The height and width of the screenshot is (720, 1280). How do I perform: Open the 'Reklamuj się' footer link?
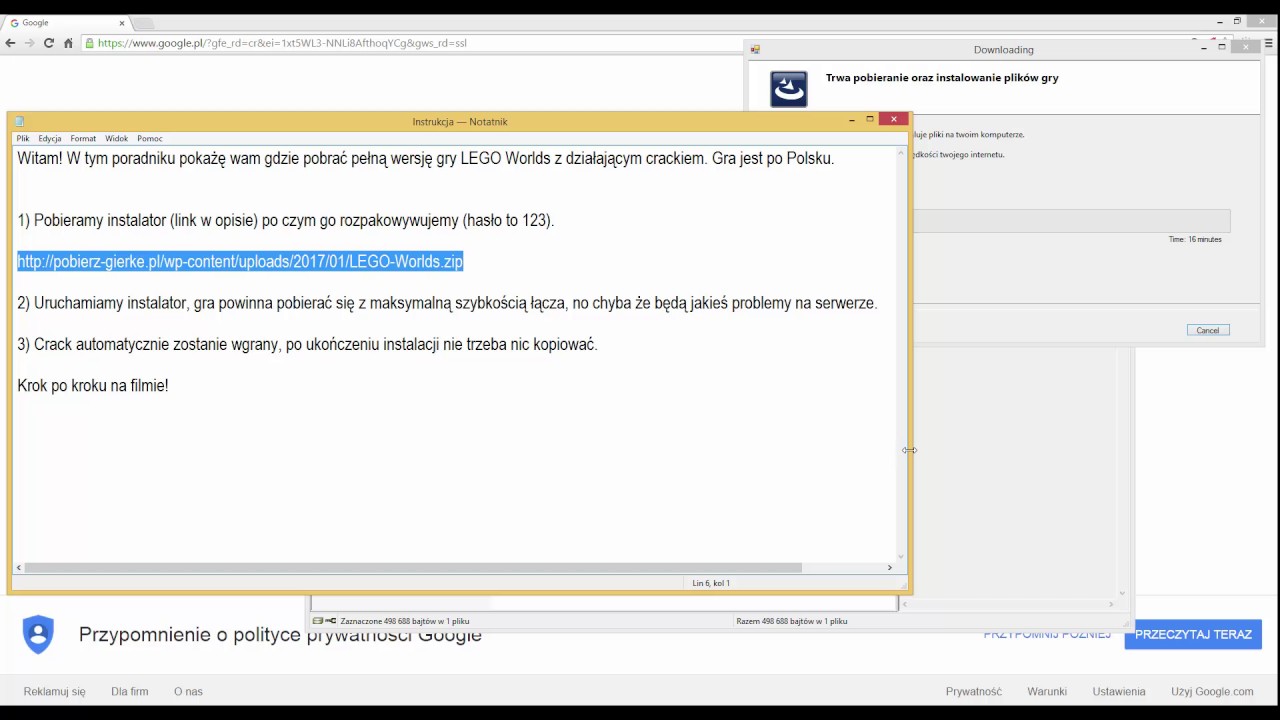pyautogui.click(x=55, y=691)
